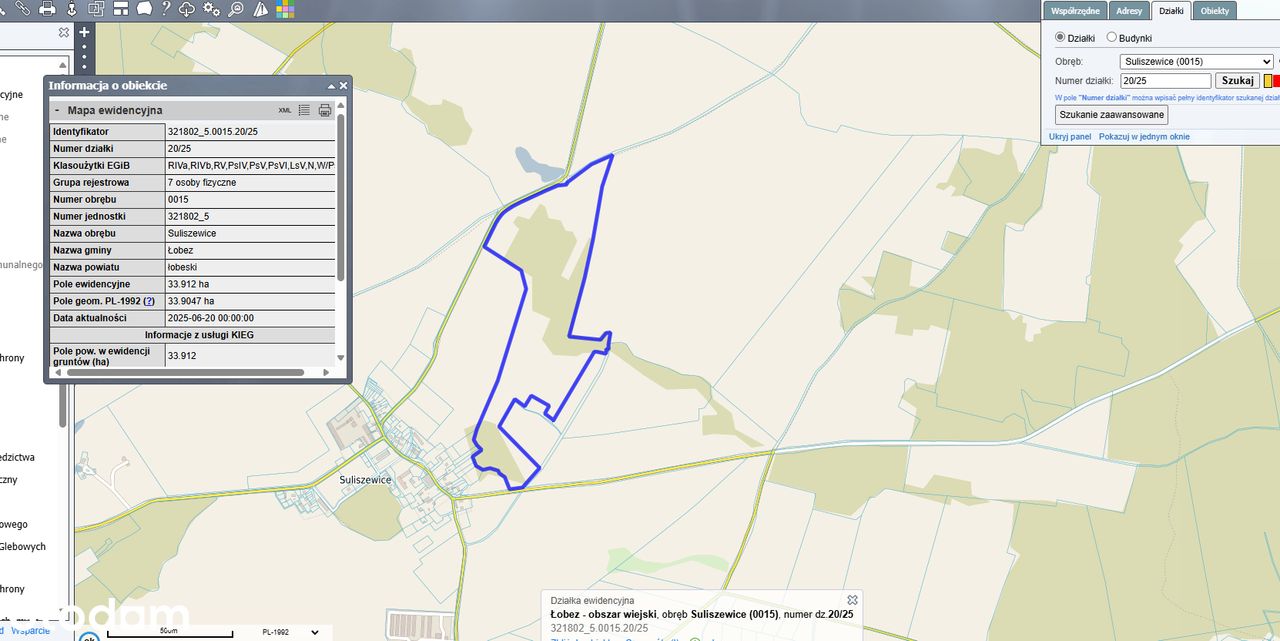
Task: Print the Mapa ewidencyjna object info
Action: click(324, 110)
